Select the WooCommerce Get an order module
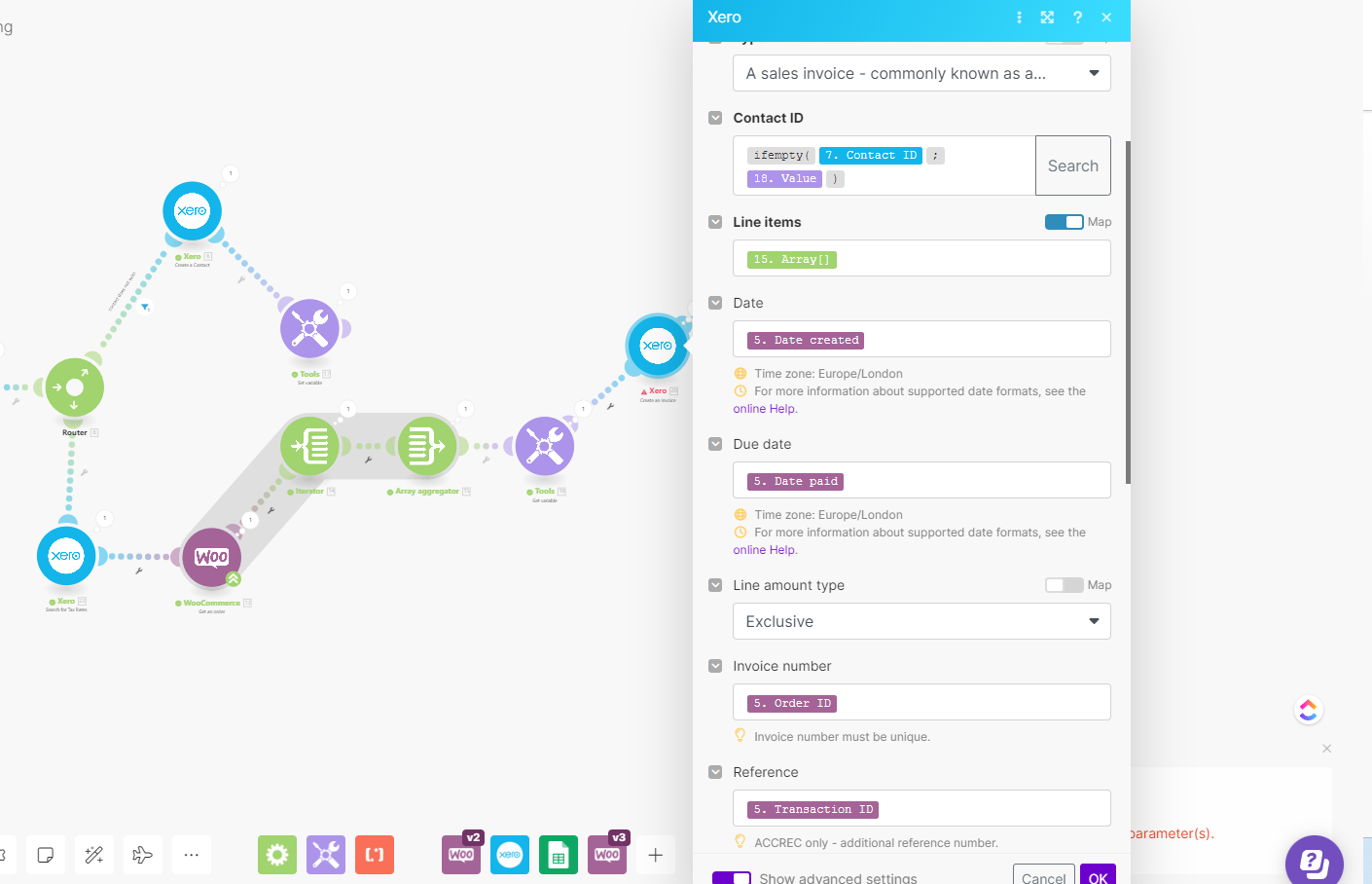 (x=212, y=558)
